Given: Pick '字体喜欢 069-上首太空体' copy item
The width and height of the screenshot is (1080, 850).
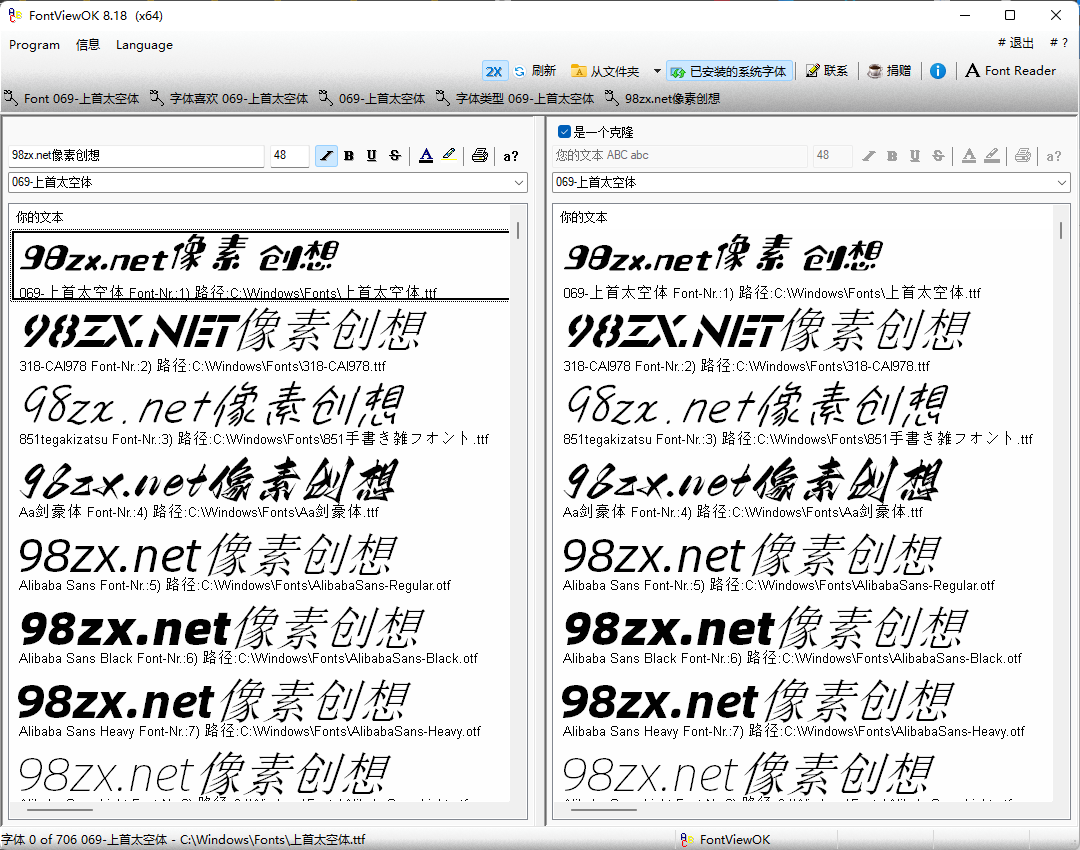Looking at the screenshot, I should 229,99.
